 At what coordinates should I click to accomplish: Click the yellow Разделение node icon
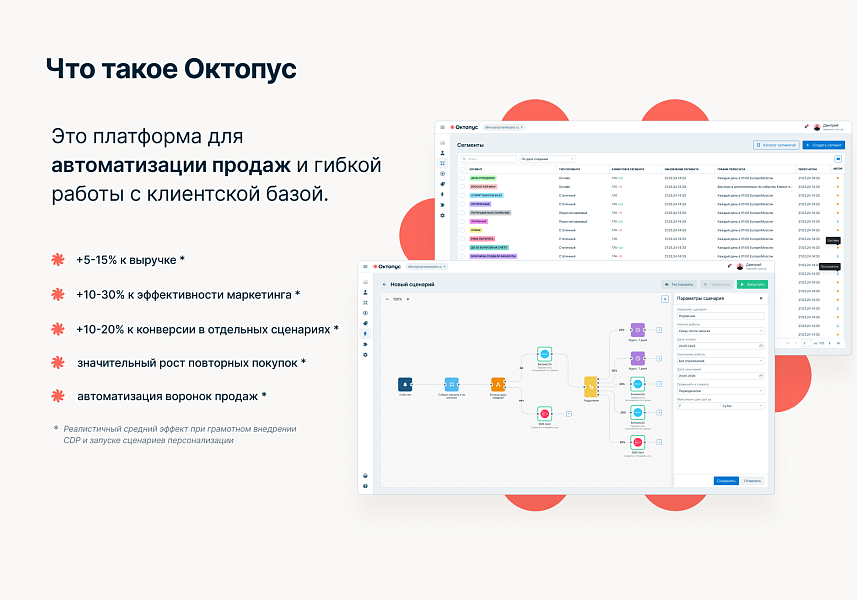pyautogui.click(x=591, y=383)
